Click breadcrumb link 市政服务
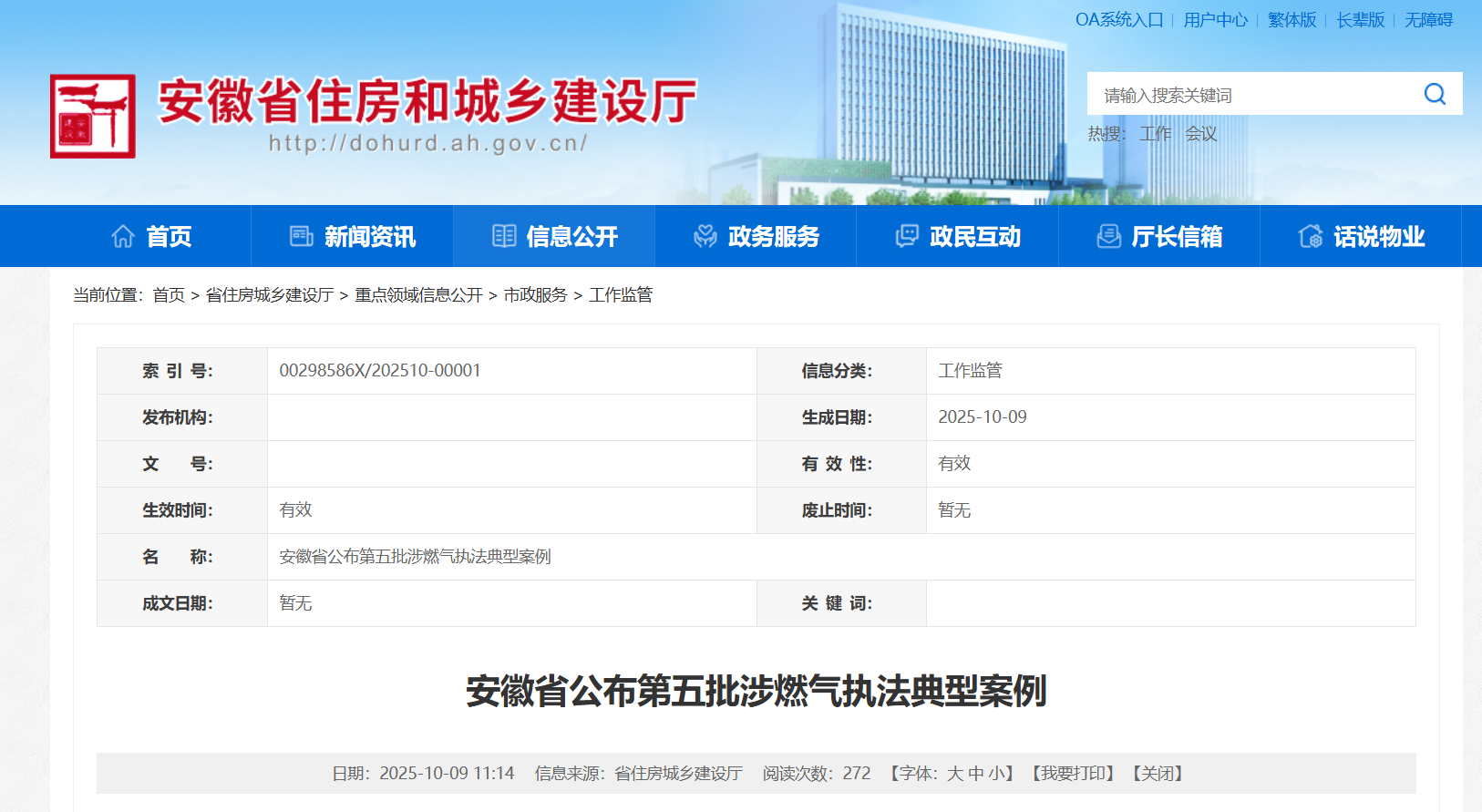1482x812 pixels. point(535,295)
